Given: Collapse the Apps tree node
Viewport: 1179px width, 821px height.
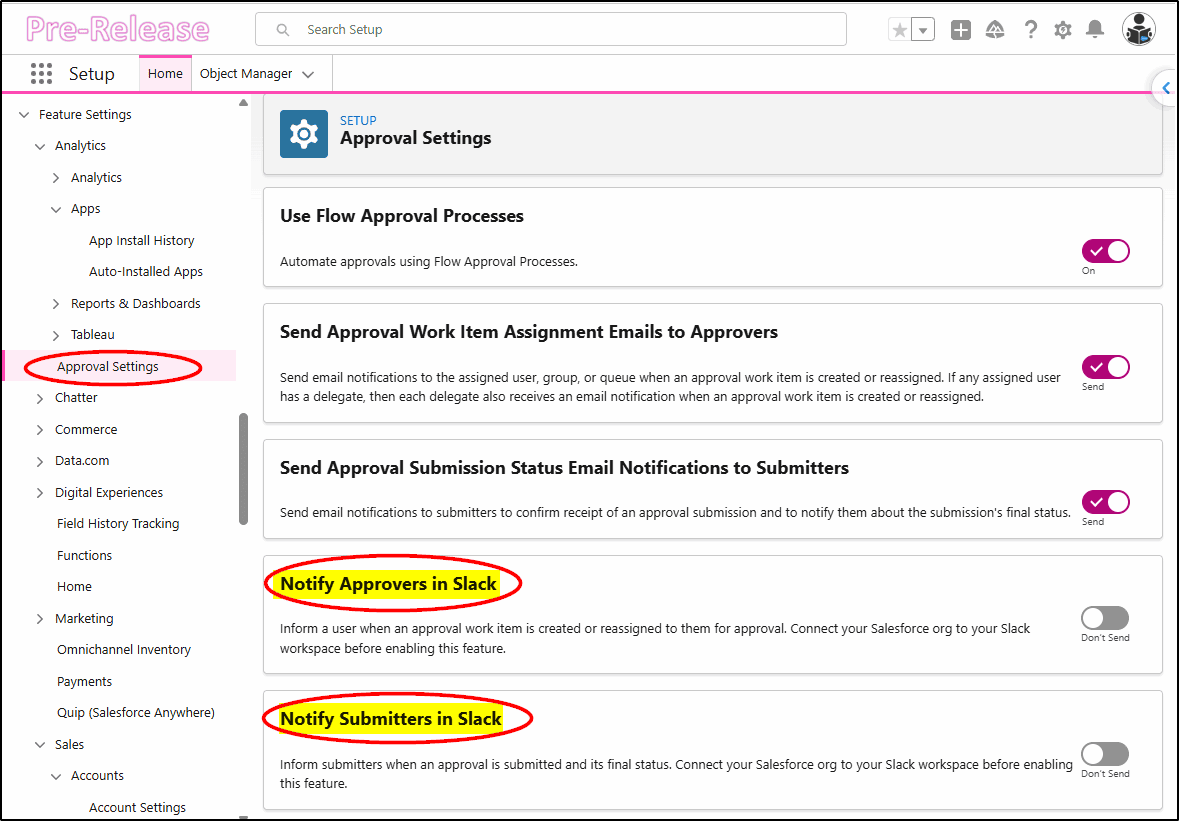Looking at the screenshot, I should click(x=56, y=209).
